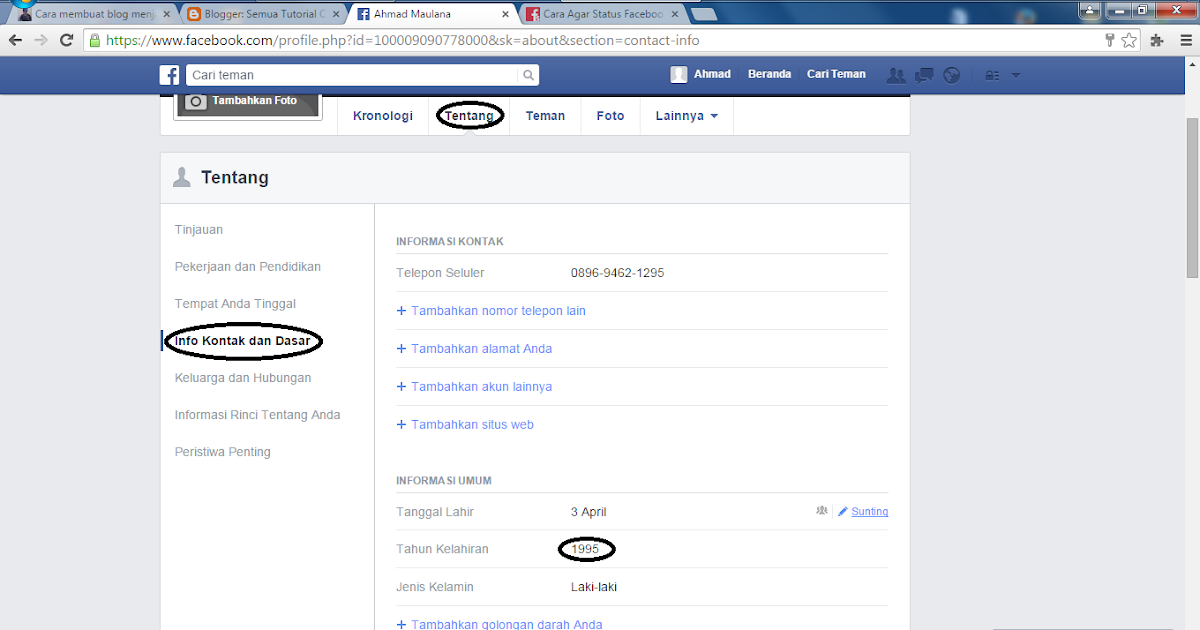This screenshot has height=630, width=1200.
Task: Click Sunting link for birth date
Action: coord(869,512)
